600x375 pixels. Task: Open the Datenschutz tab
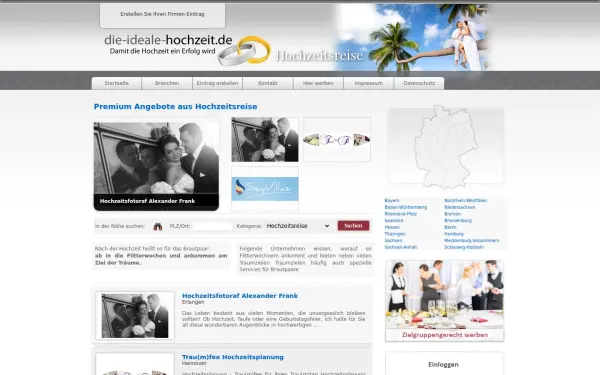point(419,83)
